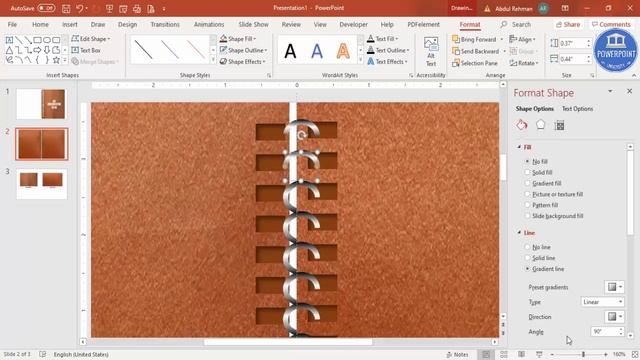This screenshot has height=360, width=640.
Task: Open Preset gradients dropdown
Action: tap(614, 287)
